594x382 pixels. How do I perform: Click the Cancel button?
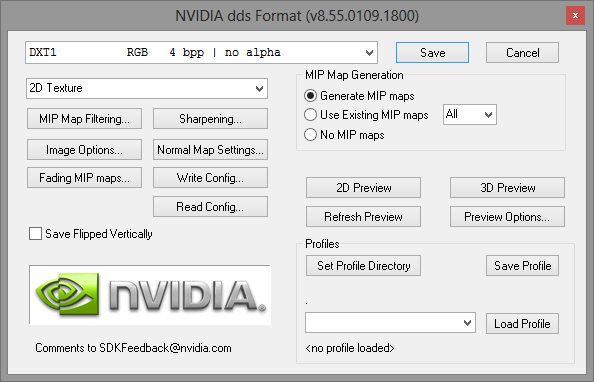coord(522,53)
